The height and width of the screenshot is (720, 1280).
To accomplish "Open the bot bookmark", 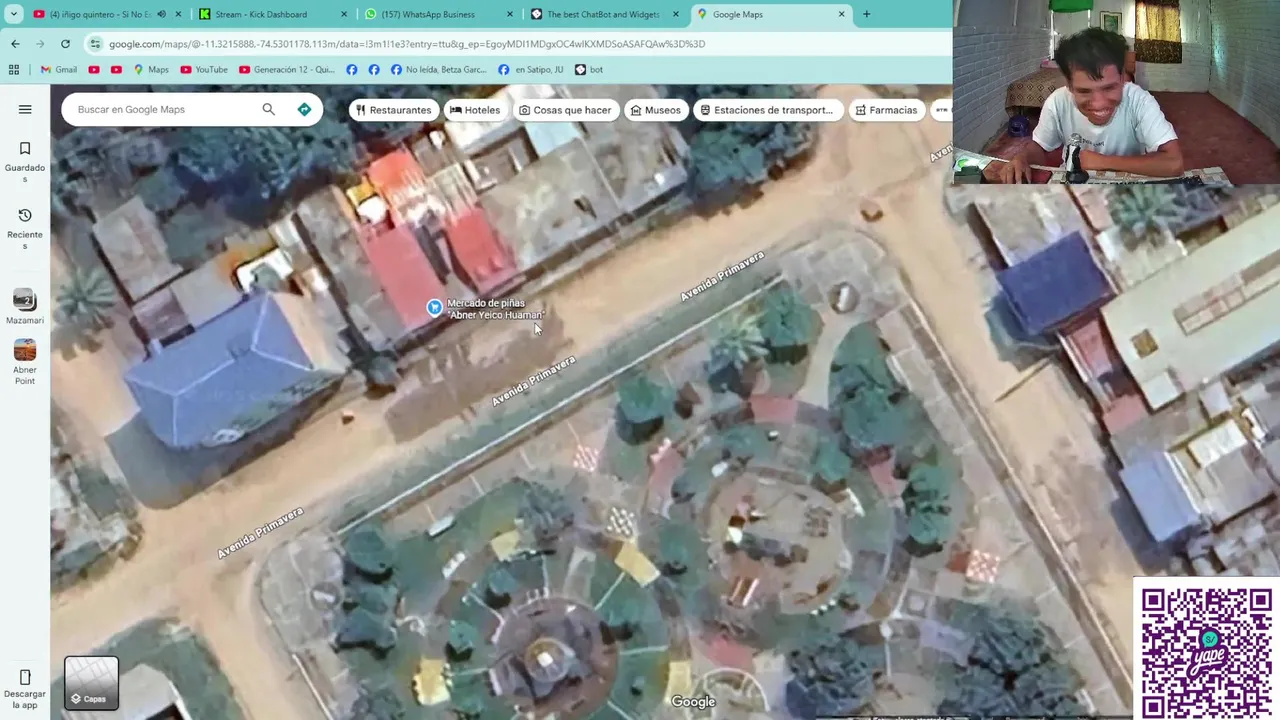I will point(589,69).
